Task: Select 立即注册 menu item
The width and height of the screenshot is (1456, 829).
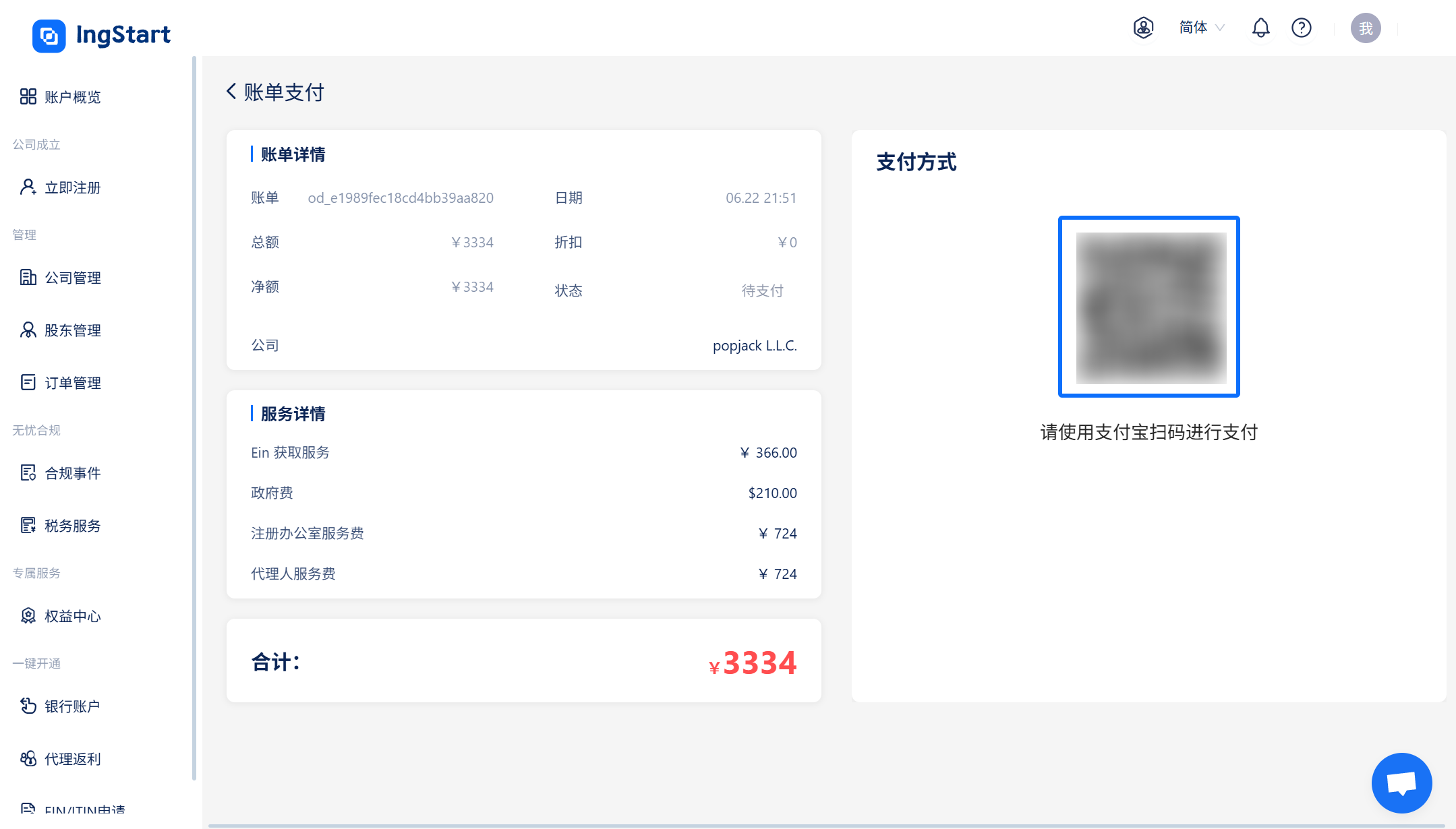Action: coord(72,187)
